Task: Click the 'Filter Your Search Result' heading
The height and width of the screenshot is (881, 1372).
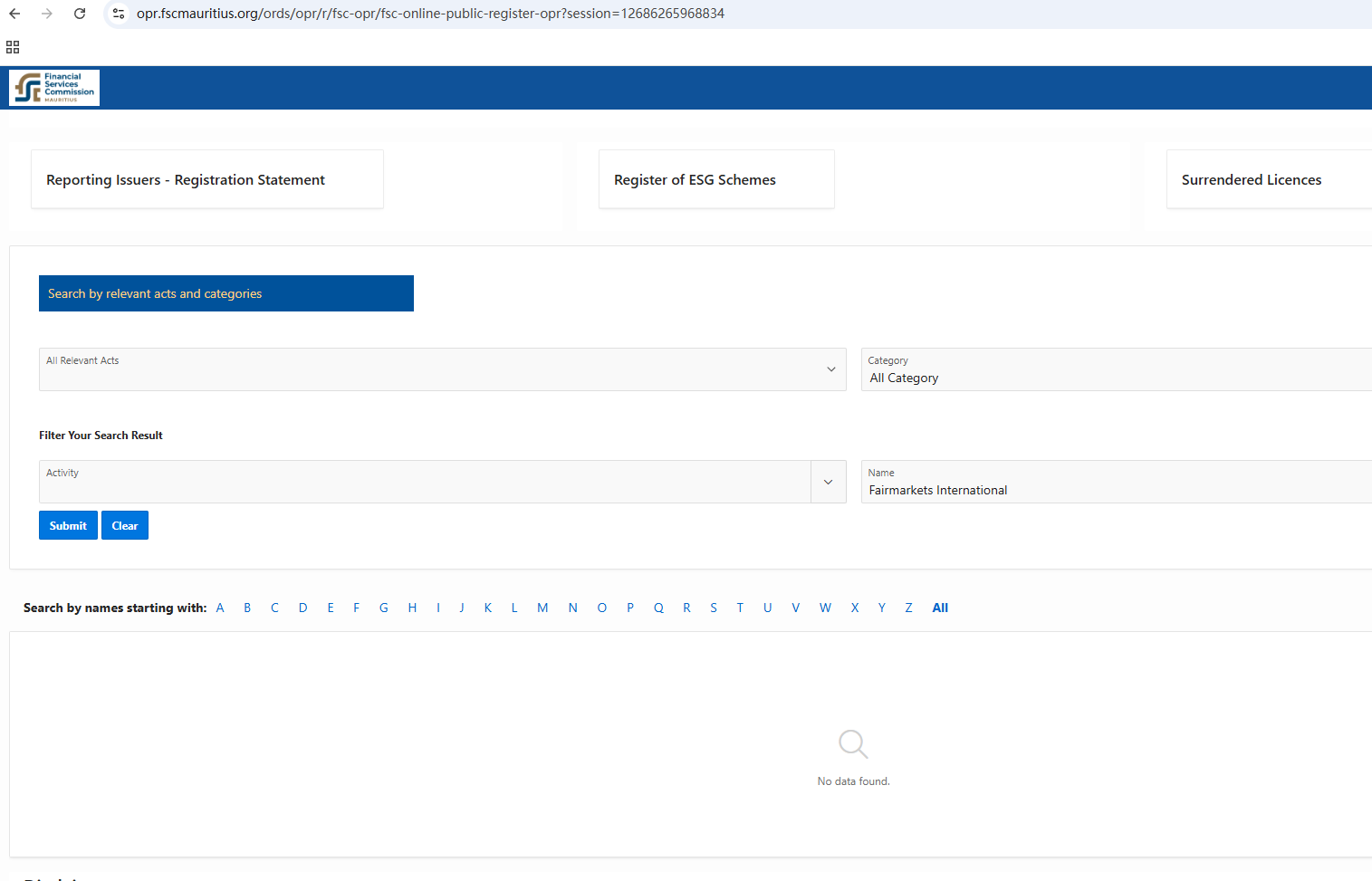Action: click(101, 436)
